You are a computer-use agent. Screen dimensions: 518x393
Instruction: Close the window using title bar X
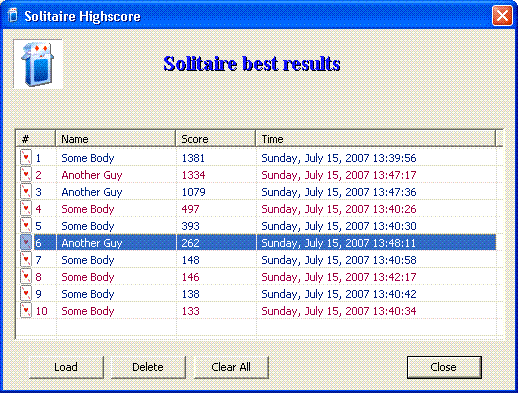(x=502, y=15)
